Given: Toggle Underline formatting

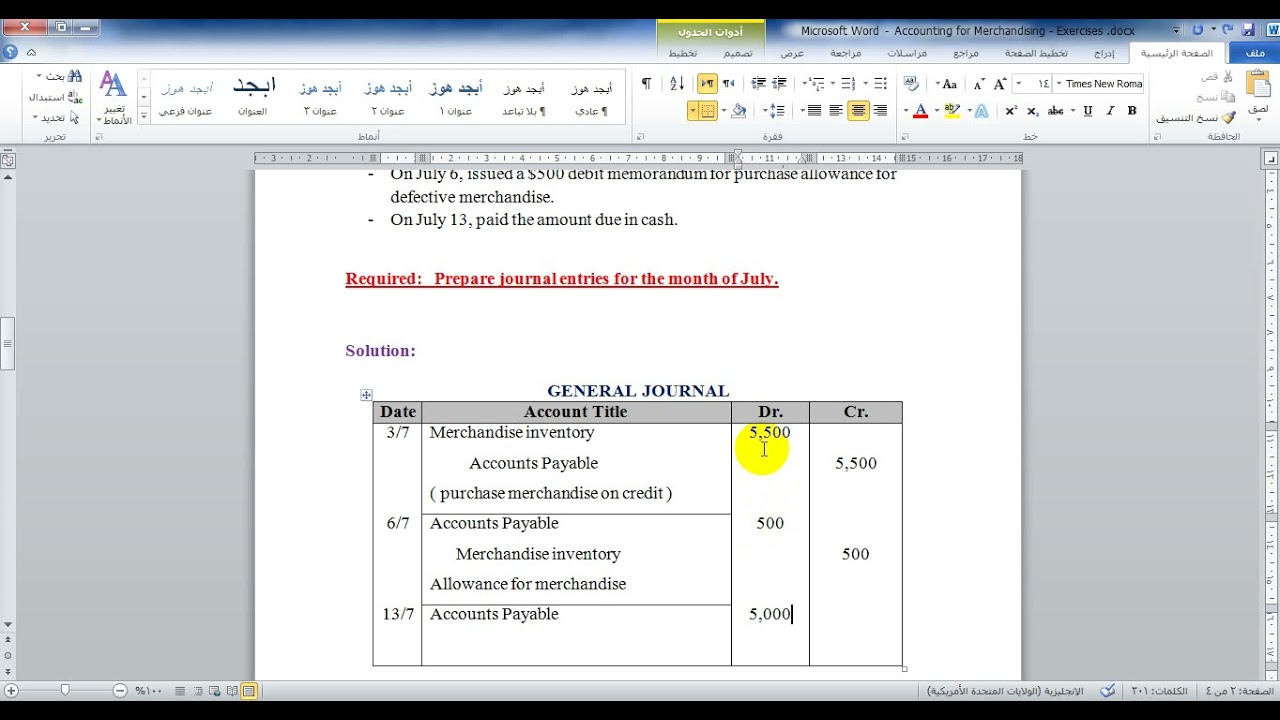Looking at the screenshot, I should (1088, 111).
